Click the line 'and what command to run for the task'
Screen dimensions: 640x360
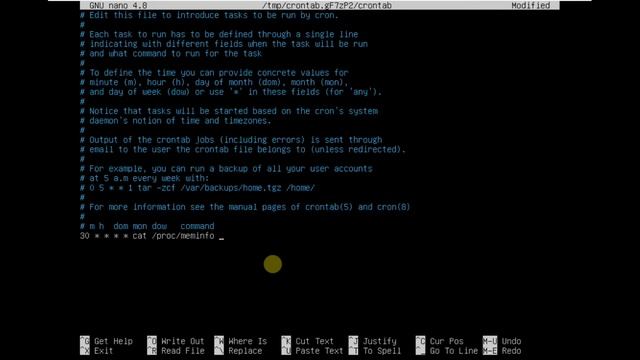pos(171,54)
